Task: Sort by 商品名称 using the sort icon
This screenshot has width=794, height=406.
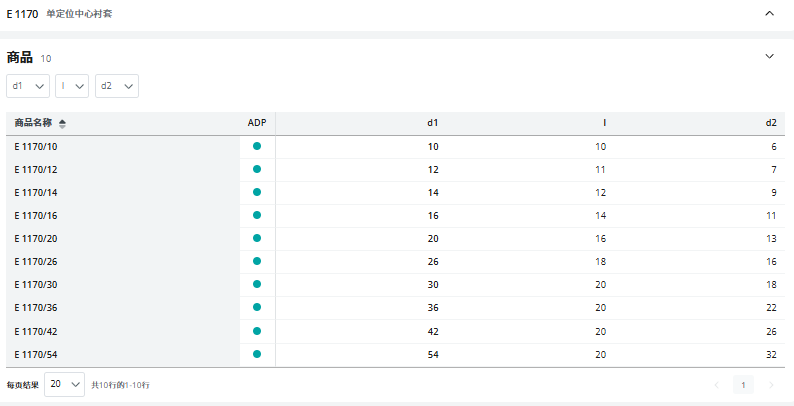Action: [63, 123]
